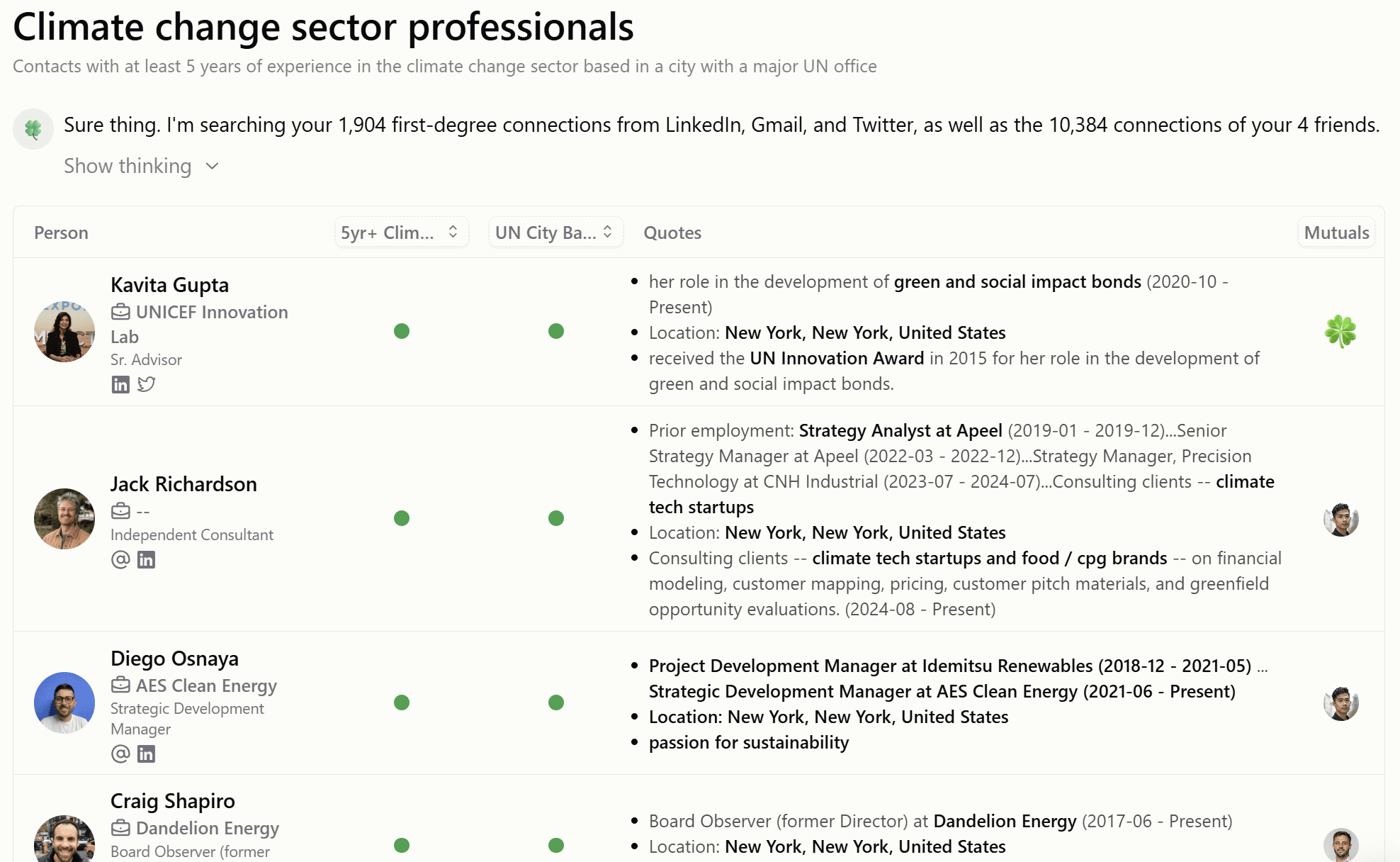Viewport: 1400px width, 862px height.
Task: Open Diego Osnaya's profile name
Action: point(174,659)
